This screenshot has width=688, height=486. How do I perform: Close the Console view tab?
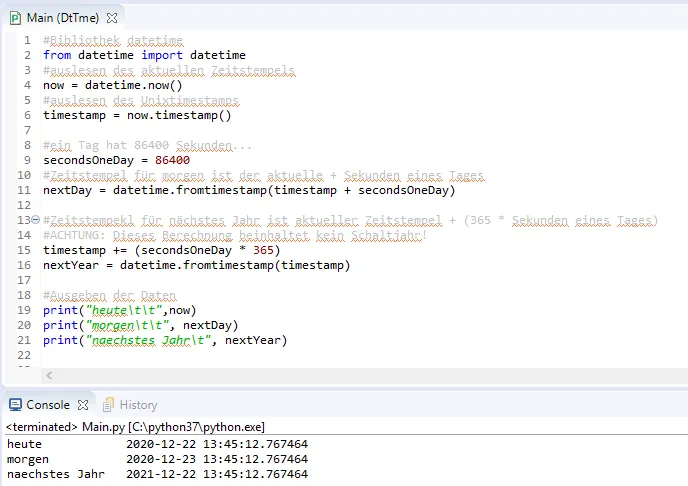point(83,405)
